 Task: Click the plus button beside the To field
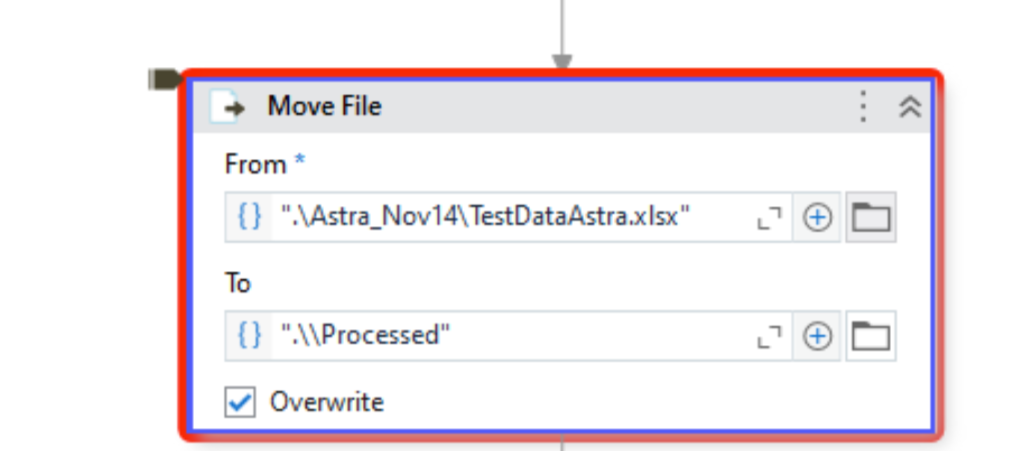tap(818, 337)
